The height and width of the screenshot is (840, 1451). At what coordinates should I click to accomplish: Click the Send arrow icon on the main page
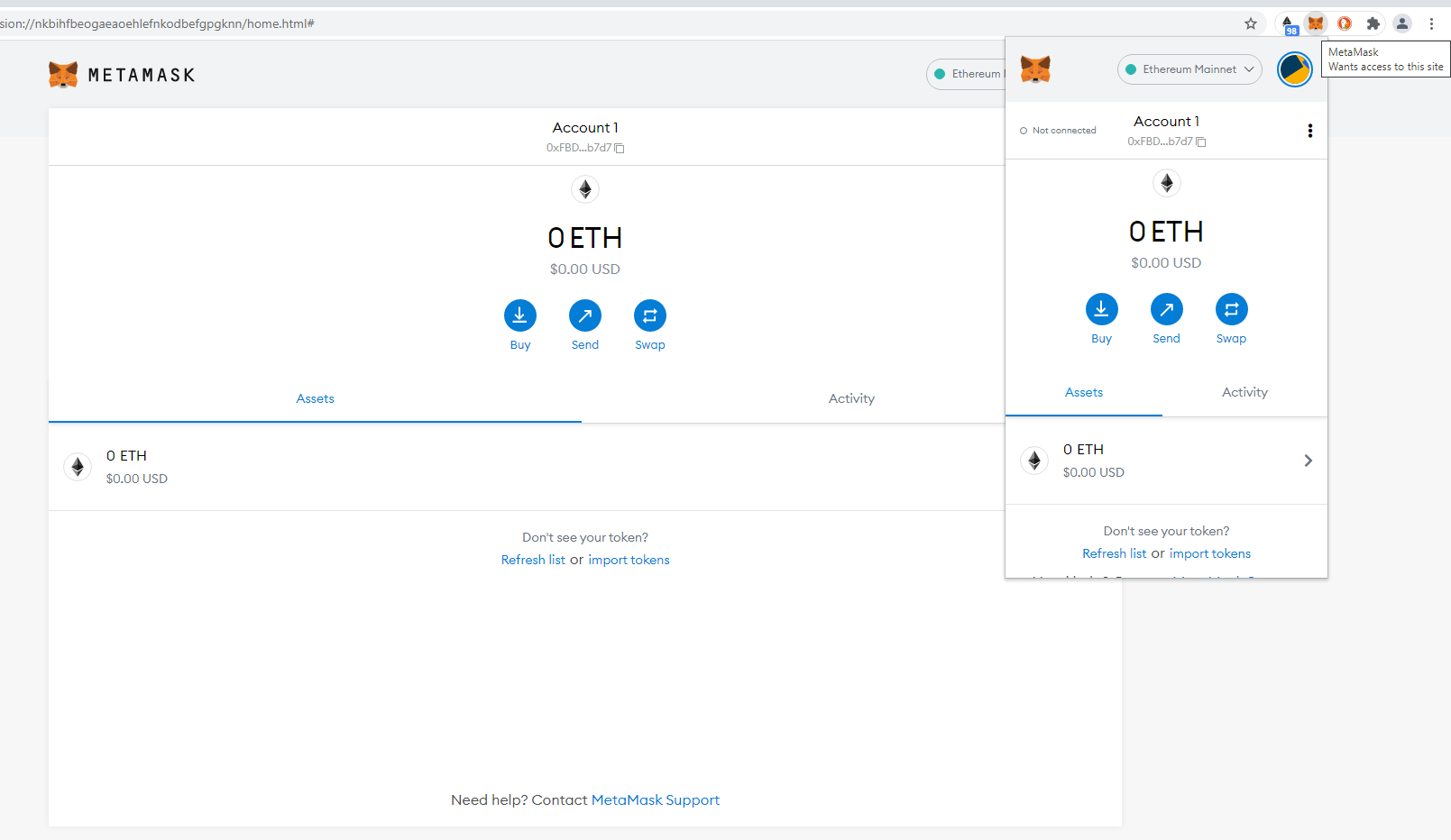[x=585, y=315]
